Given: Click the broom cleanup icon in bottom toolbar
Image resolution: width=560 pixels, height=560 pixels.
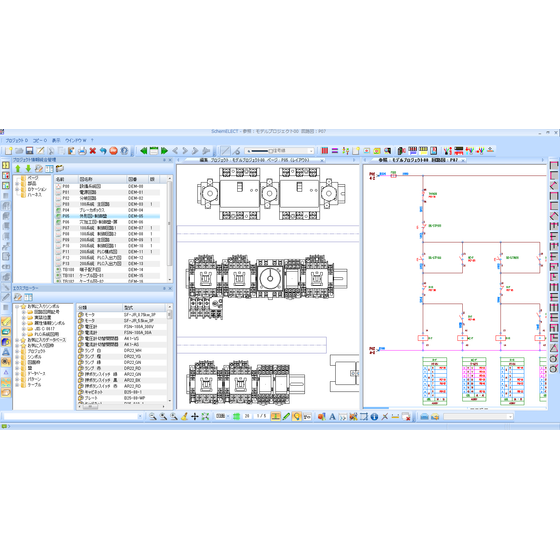Looking at the screenshot, I should 184,416.
